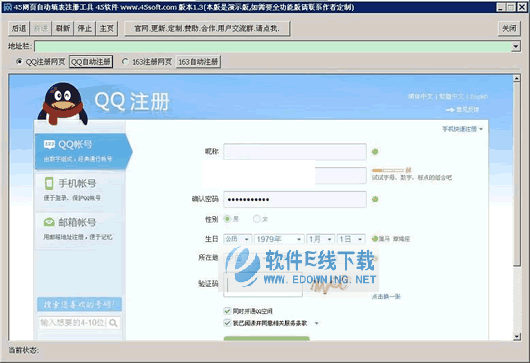The width and height of the screenshot is (530, 363).
Task: Select the 163注册网页 radio button
Action: 125,62
